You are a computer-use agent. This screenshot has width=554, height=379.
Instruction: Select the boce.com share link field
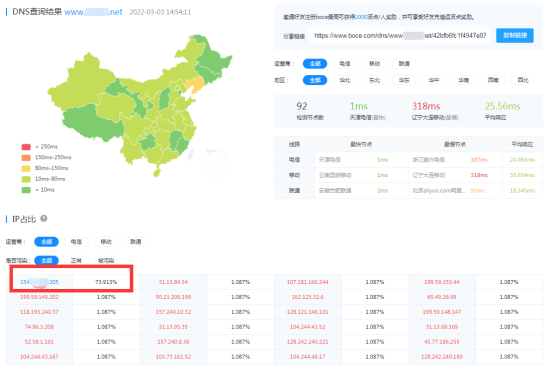pyautogui.click(x=400, y=35)
